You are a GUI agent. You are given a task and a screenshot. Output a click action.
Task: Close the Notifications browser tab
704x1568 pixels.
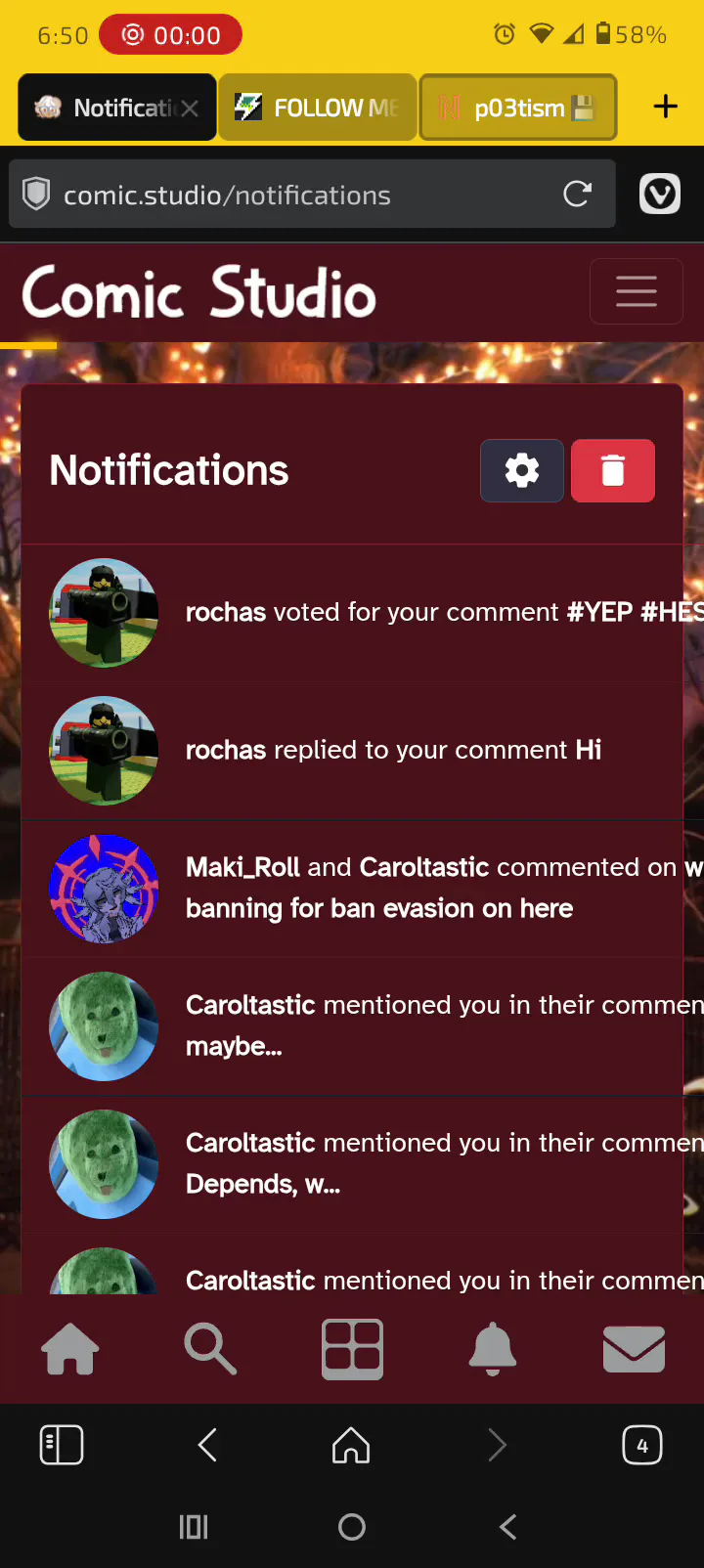(x=190, y=109)
